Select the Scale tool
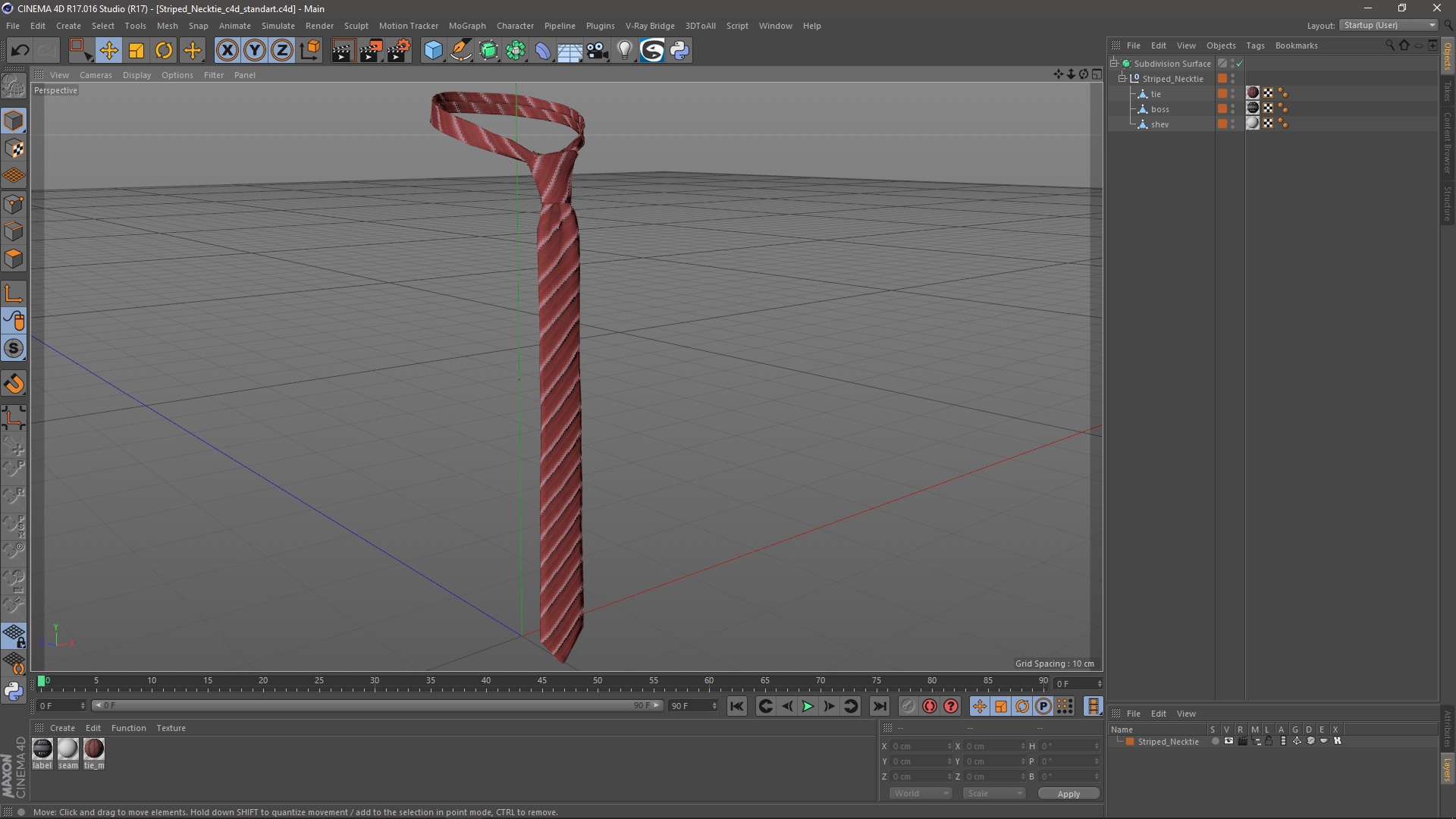Image resolution: width=1456 pixels, height=819 pixels. tap(136, 51)
